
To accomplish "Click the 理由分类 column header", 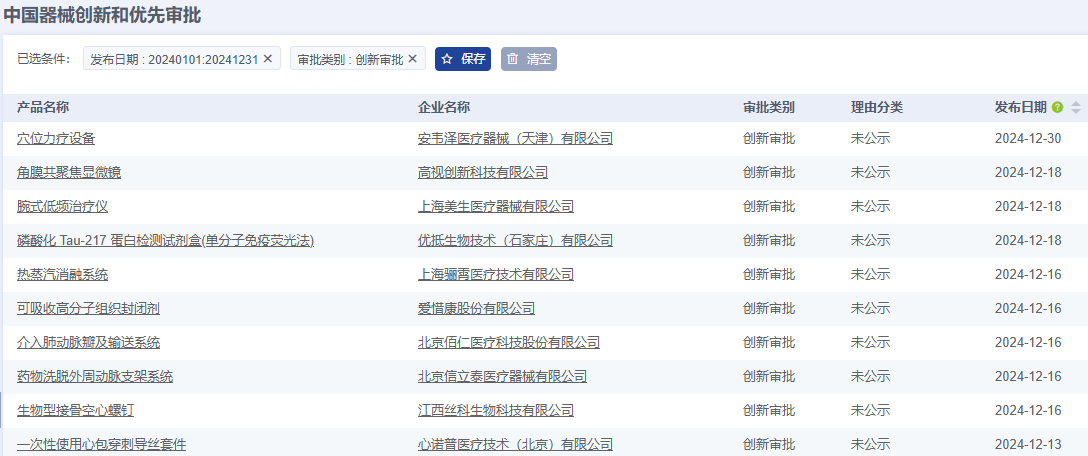I will point(877,107).
